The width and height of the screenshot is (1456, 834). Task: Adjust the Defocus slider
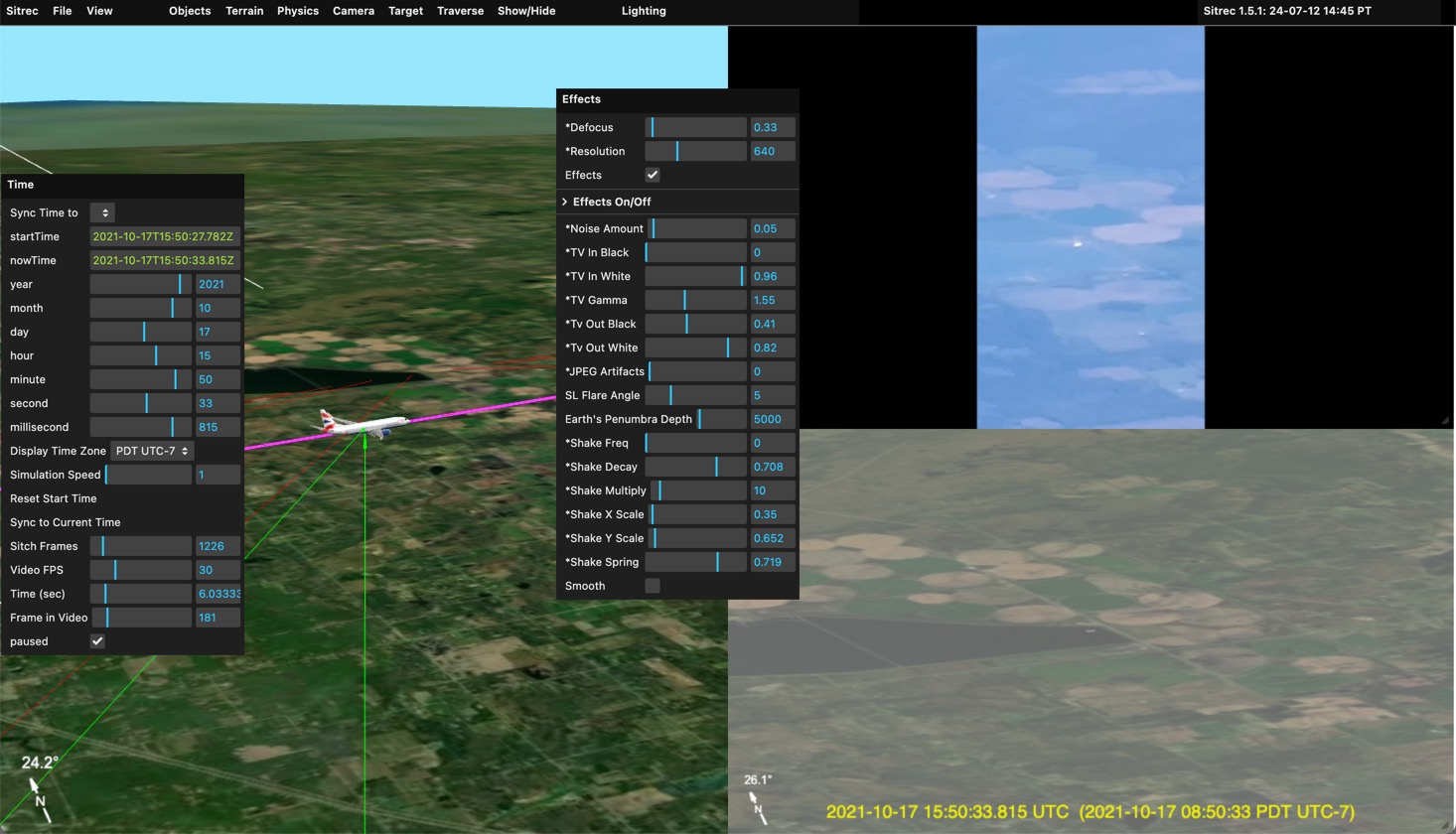[x=695, y=127]
